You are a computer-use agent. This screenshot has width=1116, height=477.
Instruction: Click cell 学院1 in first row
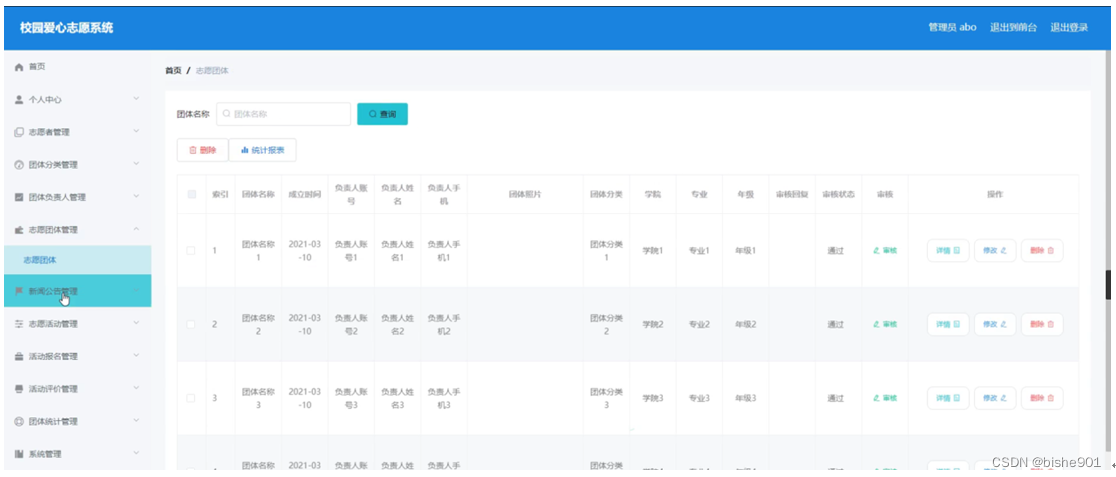(x=653, y=251)
